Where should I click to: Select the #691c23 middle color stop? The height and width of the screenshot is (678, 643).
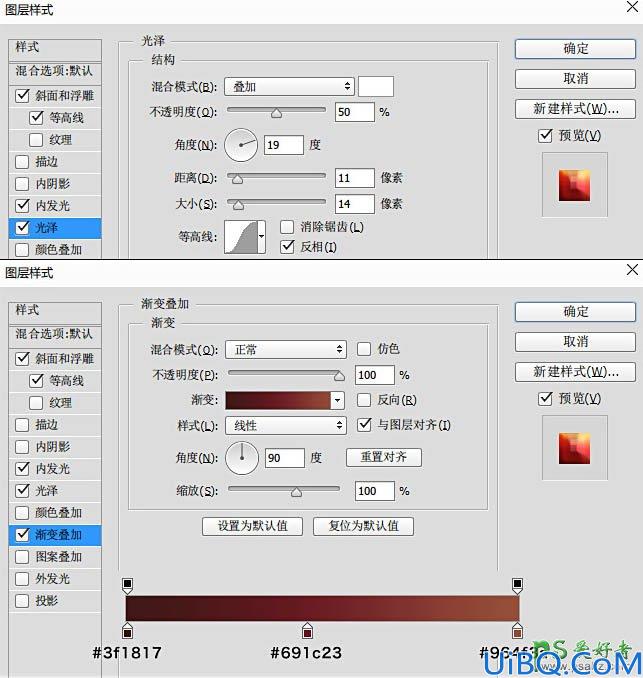(x=307, y=630)
